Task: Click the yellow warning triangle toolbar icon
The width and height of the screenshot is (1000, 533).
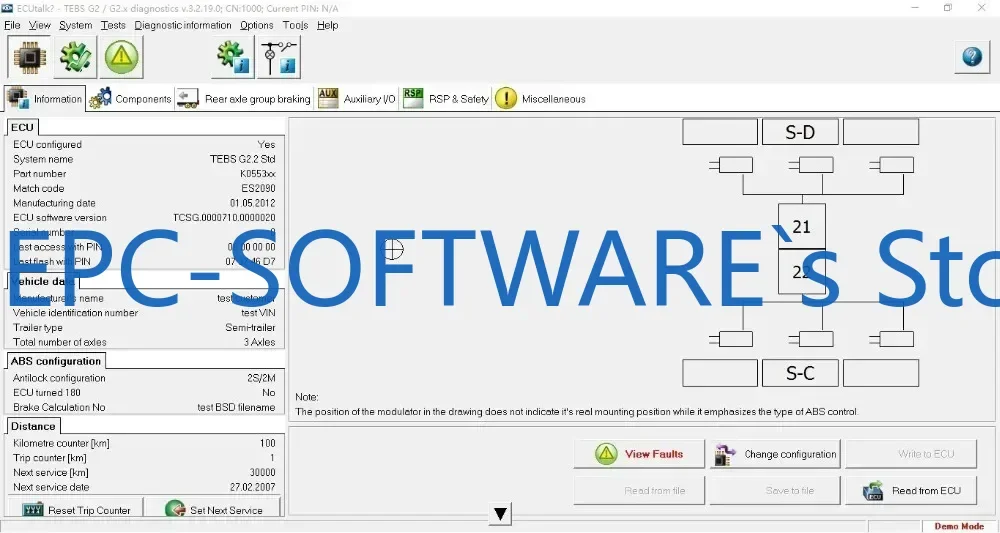Action: pyautogui.click(x=122, y=57)
